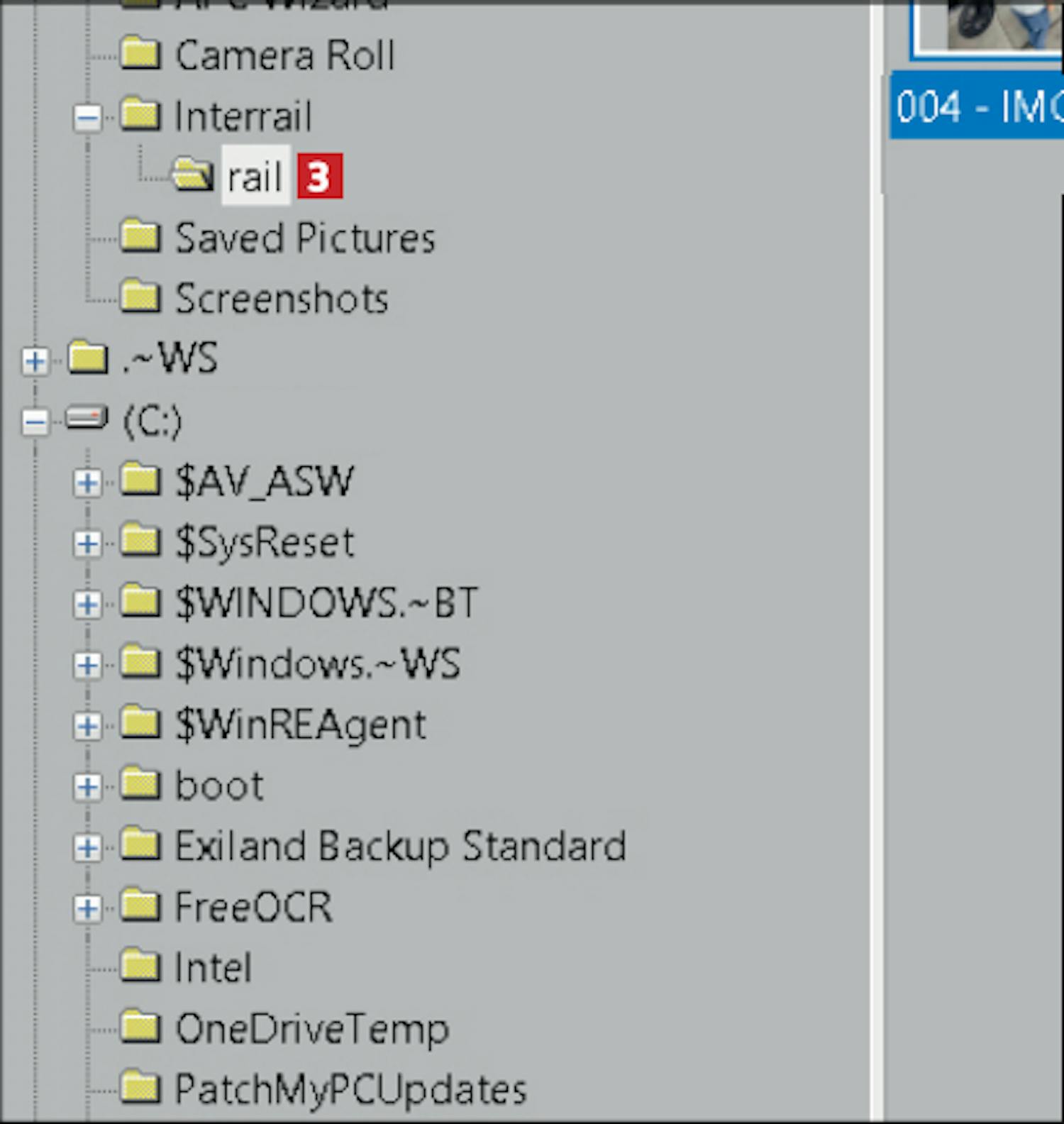
Task: Click the open rail folder icon
Action: 192,175
